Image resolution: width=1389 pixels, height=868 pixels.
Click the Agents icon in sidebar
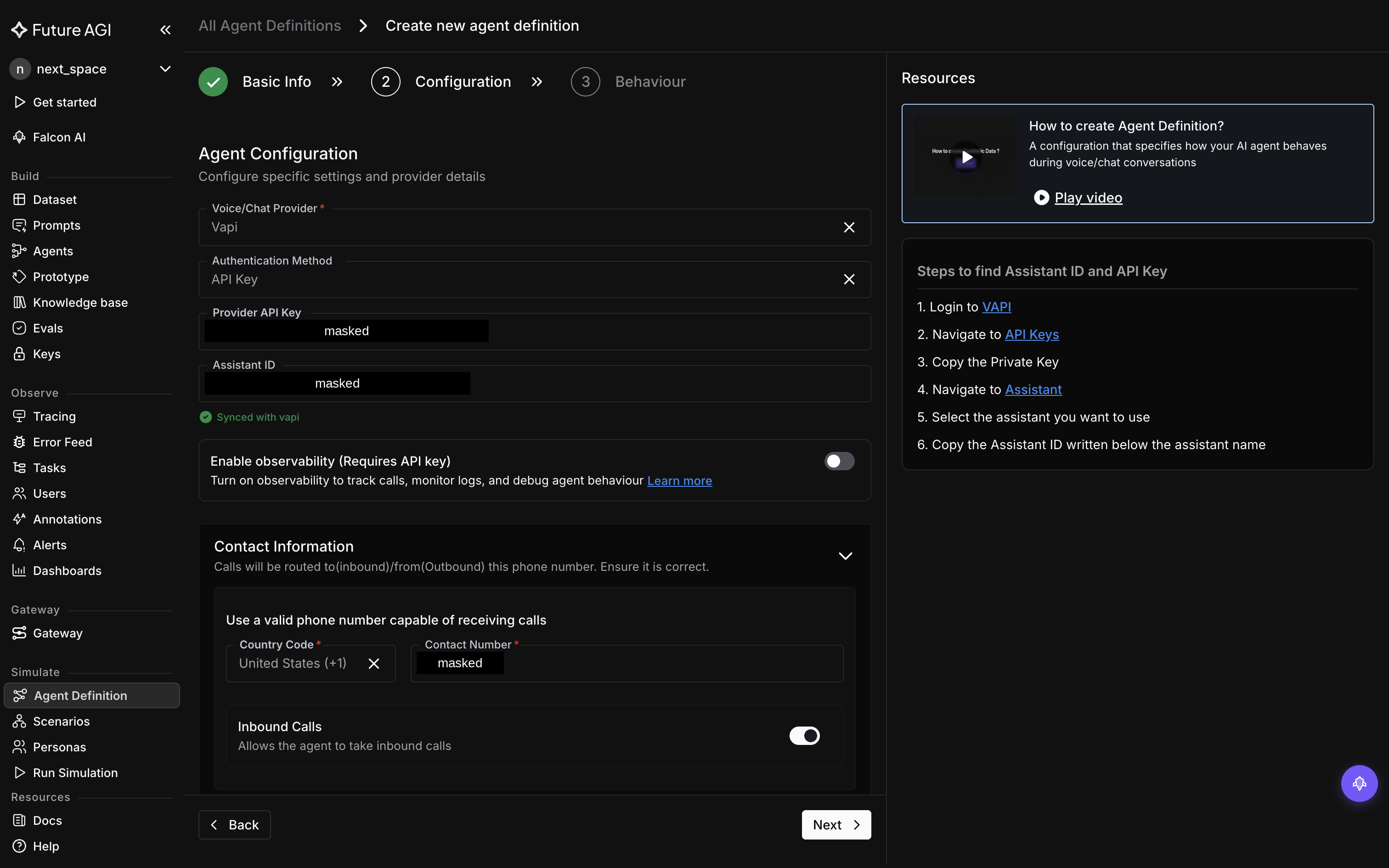tap(19, 251)
